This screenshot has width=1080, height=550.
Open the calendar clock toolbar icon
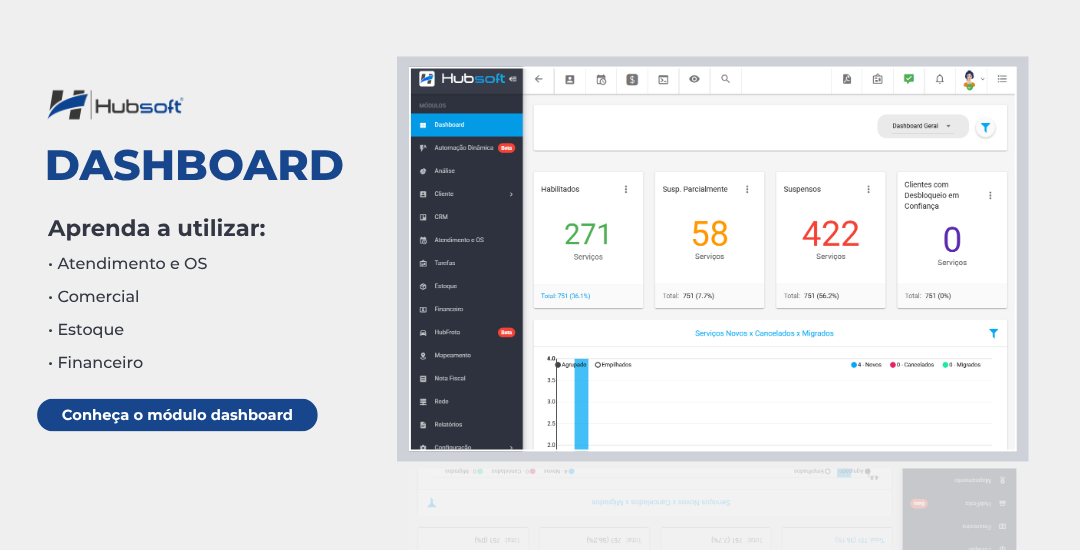[601, 80]
